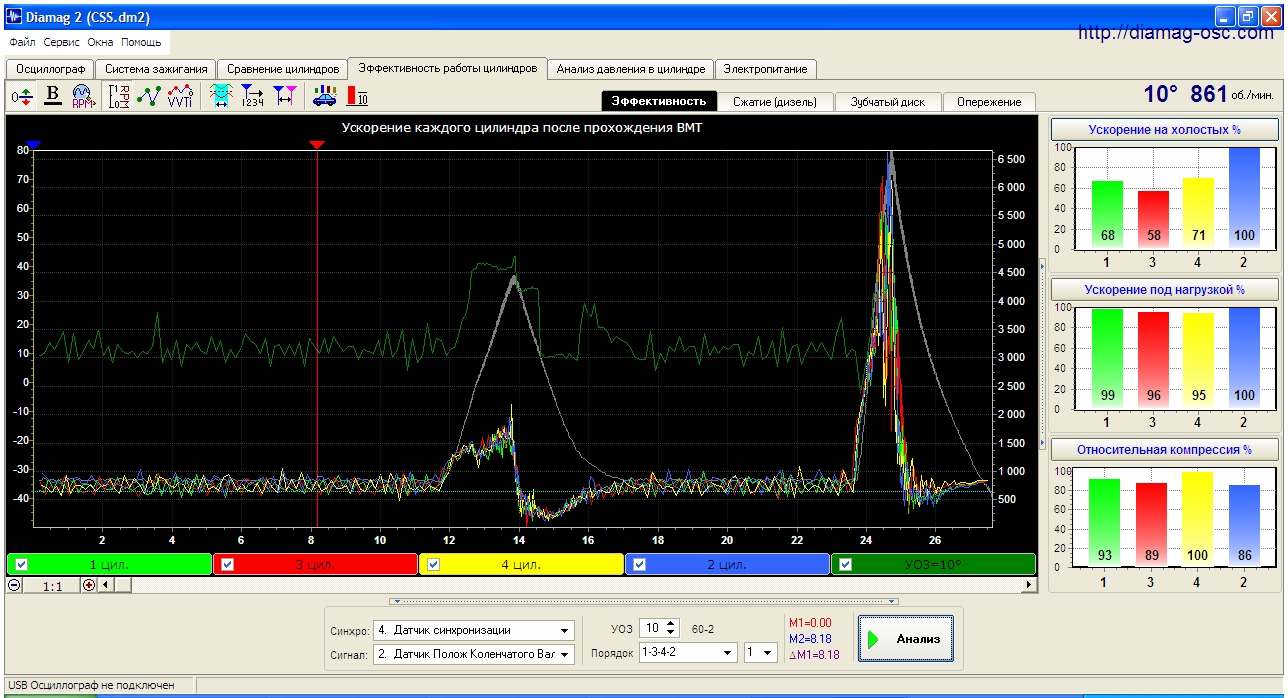Click the status text USB Осциллограф не подключен
Image resolution: width=1288 pixels, height=698 pixels.
point(91,685)
